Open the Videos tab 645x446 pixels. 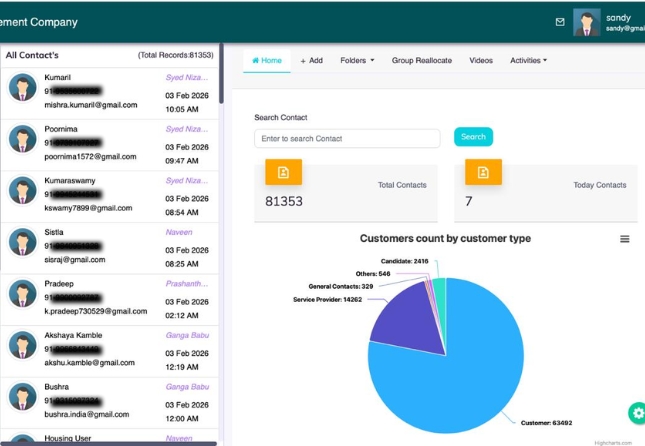coord(481,61)
